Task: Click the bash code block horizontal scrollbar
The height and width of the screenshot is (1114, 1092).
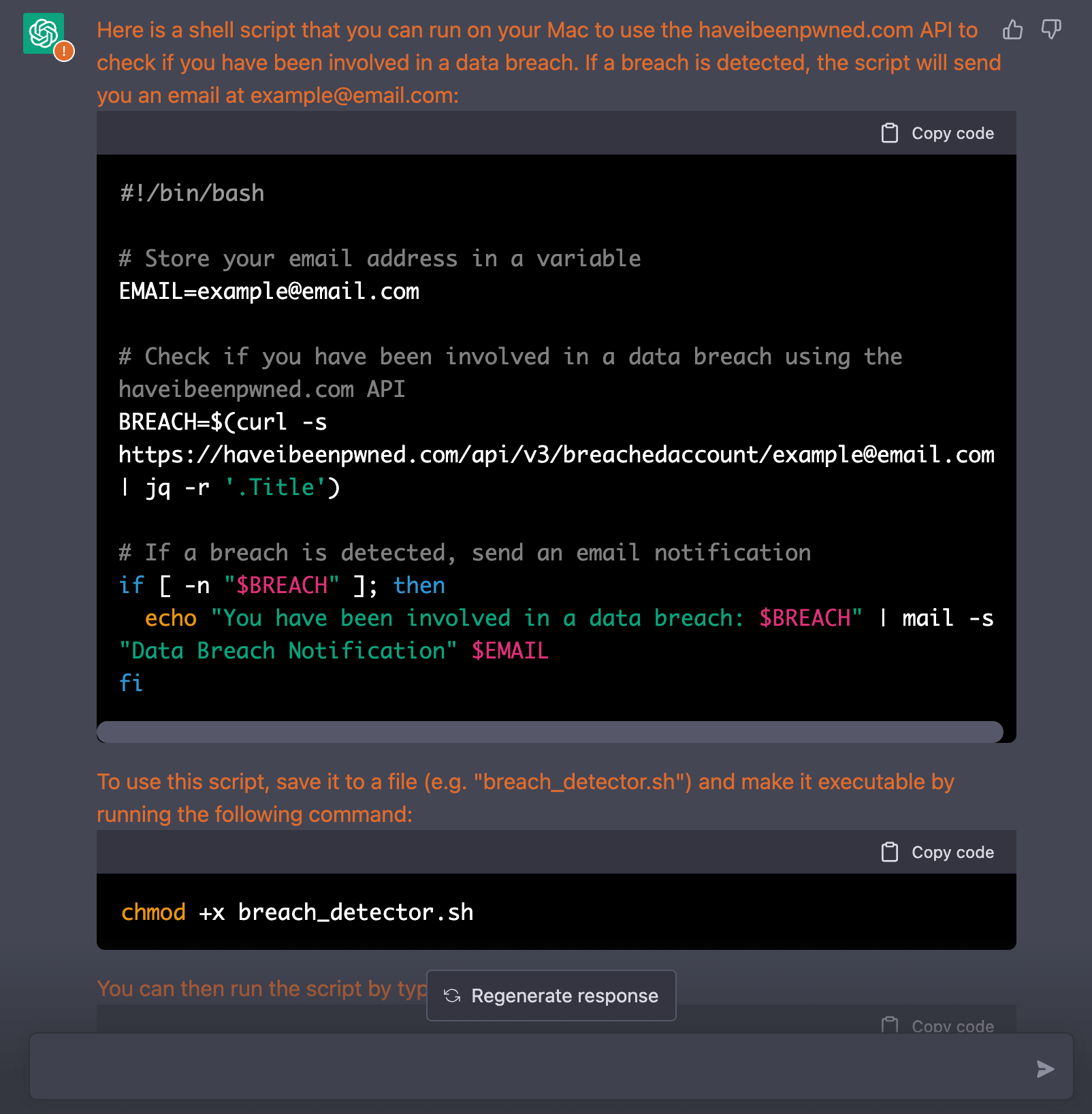Action: (549, 732)
